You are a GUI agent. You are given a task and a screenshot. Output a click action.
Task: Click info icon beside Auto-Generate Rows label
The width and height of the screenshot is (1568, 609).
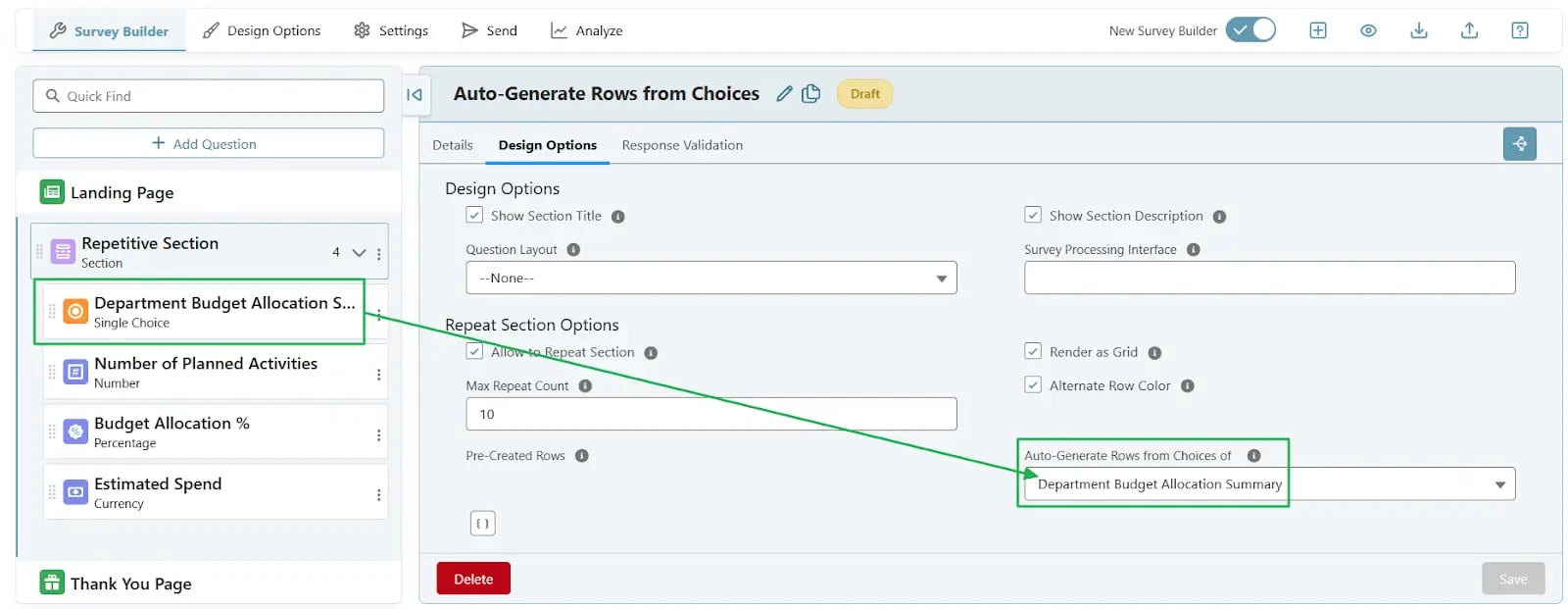1253,456
